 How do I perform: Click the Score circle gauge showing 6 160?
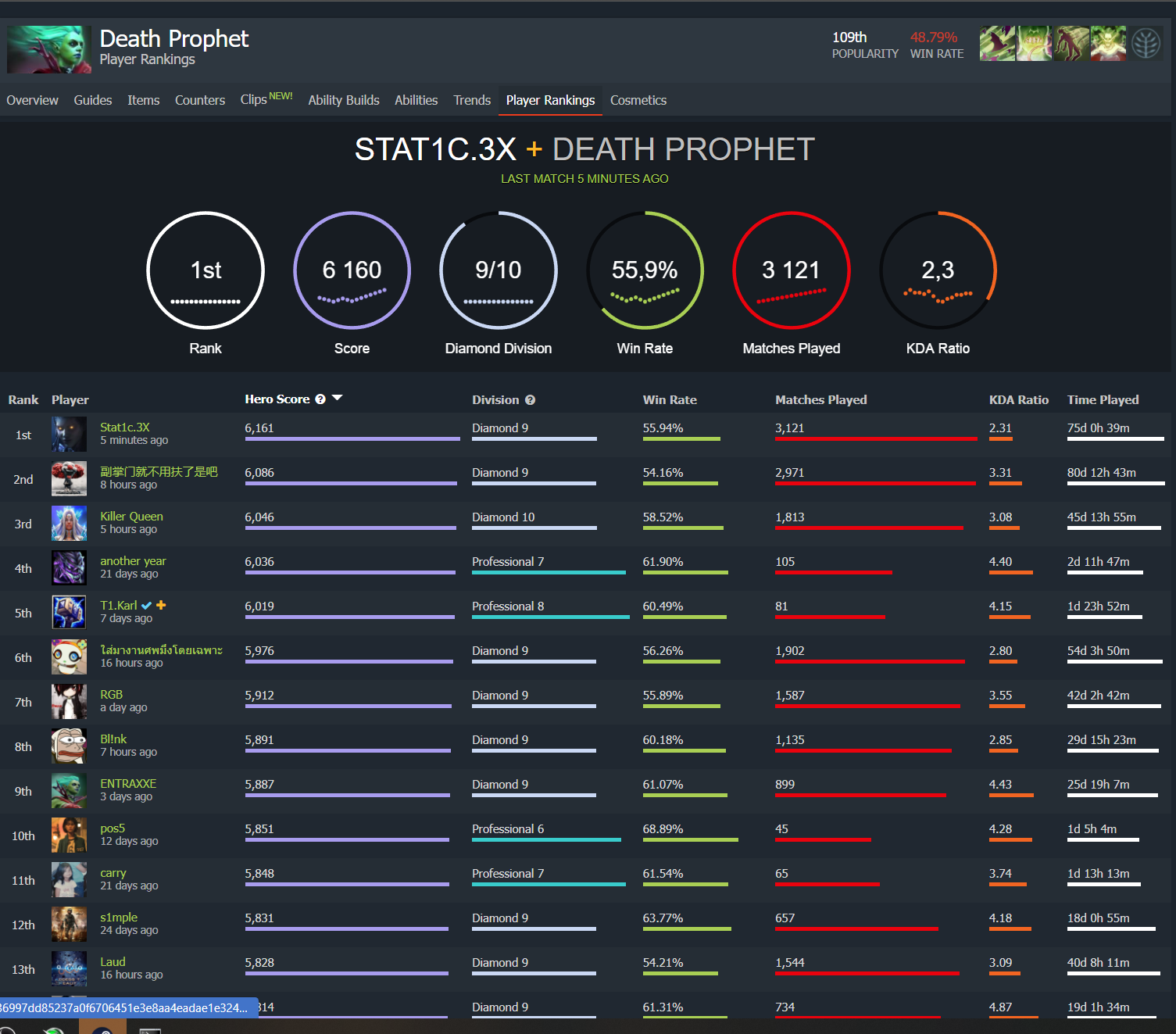[352, 270]
